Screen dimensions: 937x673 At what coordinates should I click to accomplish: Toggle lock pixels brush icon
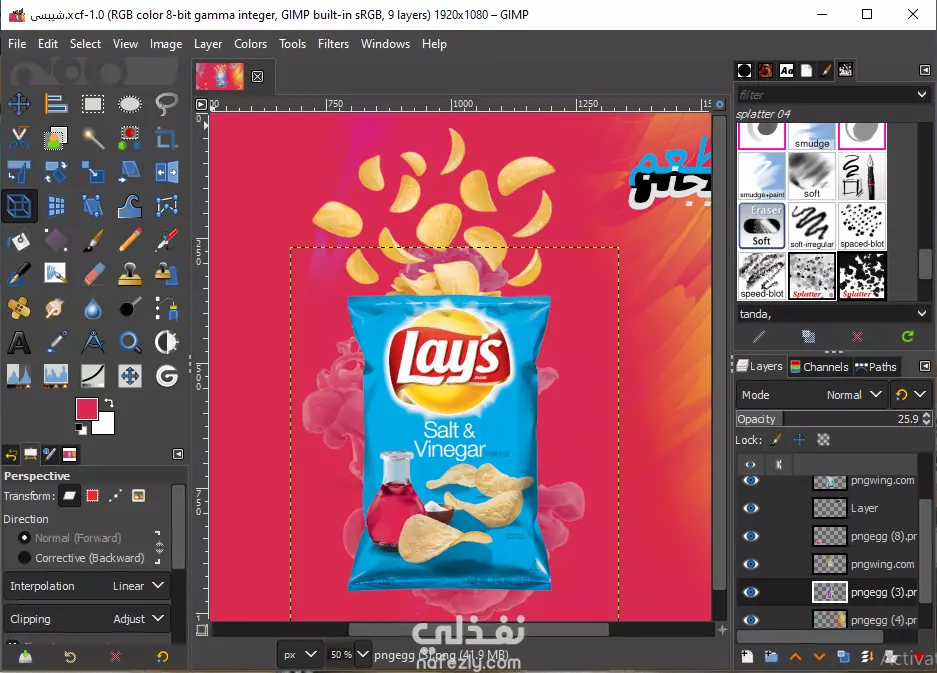point(776,440)
